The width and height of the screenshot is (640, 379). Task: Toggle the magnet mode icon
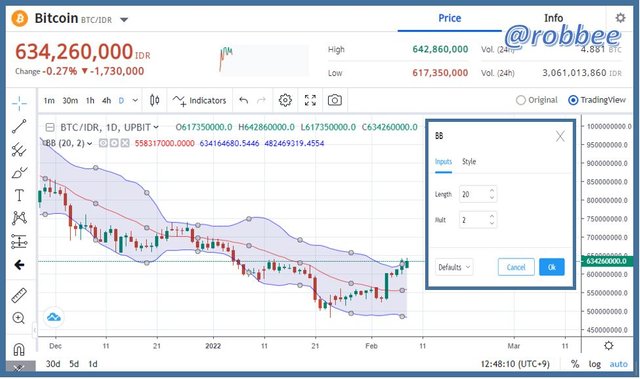tap(19, 349)
